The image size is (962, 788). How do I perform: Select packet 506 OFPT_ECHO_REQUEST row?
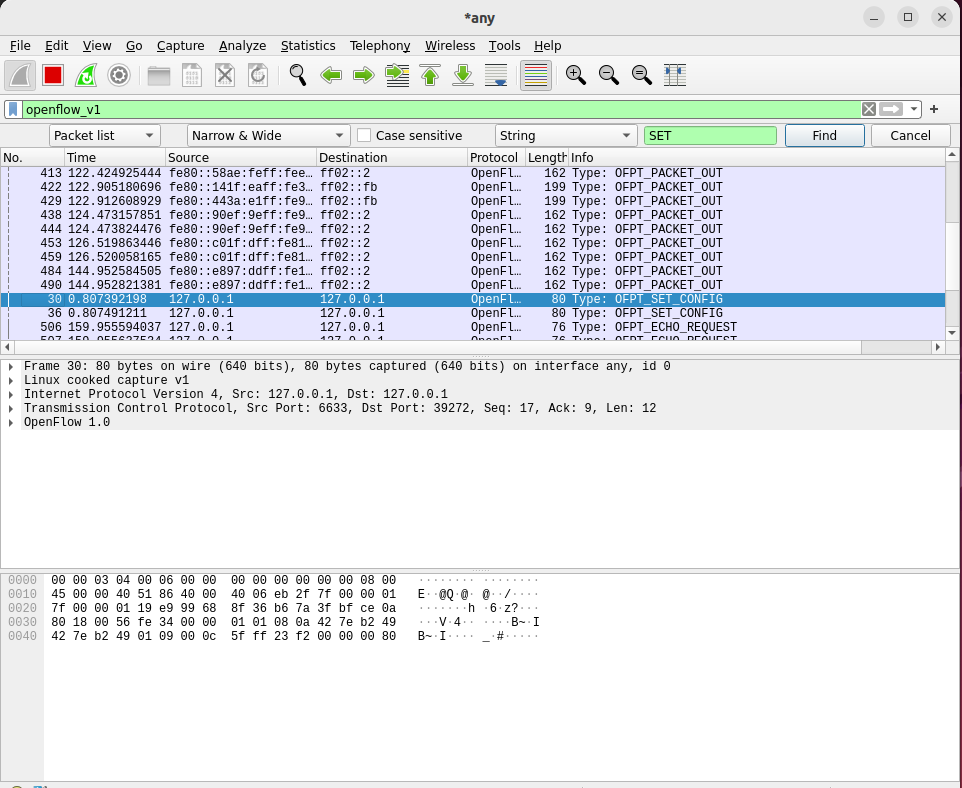[472, 327]
